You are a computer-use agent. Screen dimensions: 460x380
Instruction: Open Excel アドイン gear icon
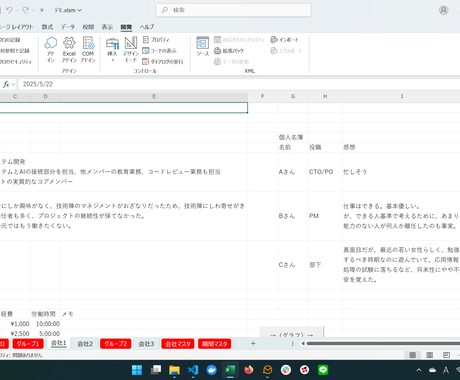click(x=69, y=49)
